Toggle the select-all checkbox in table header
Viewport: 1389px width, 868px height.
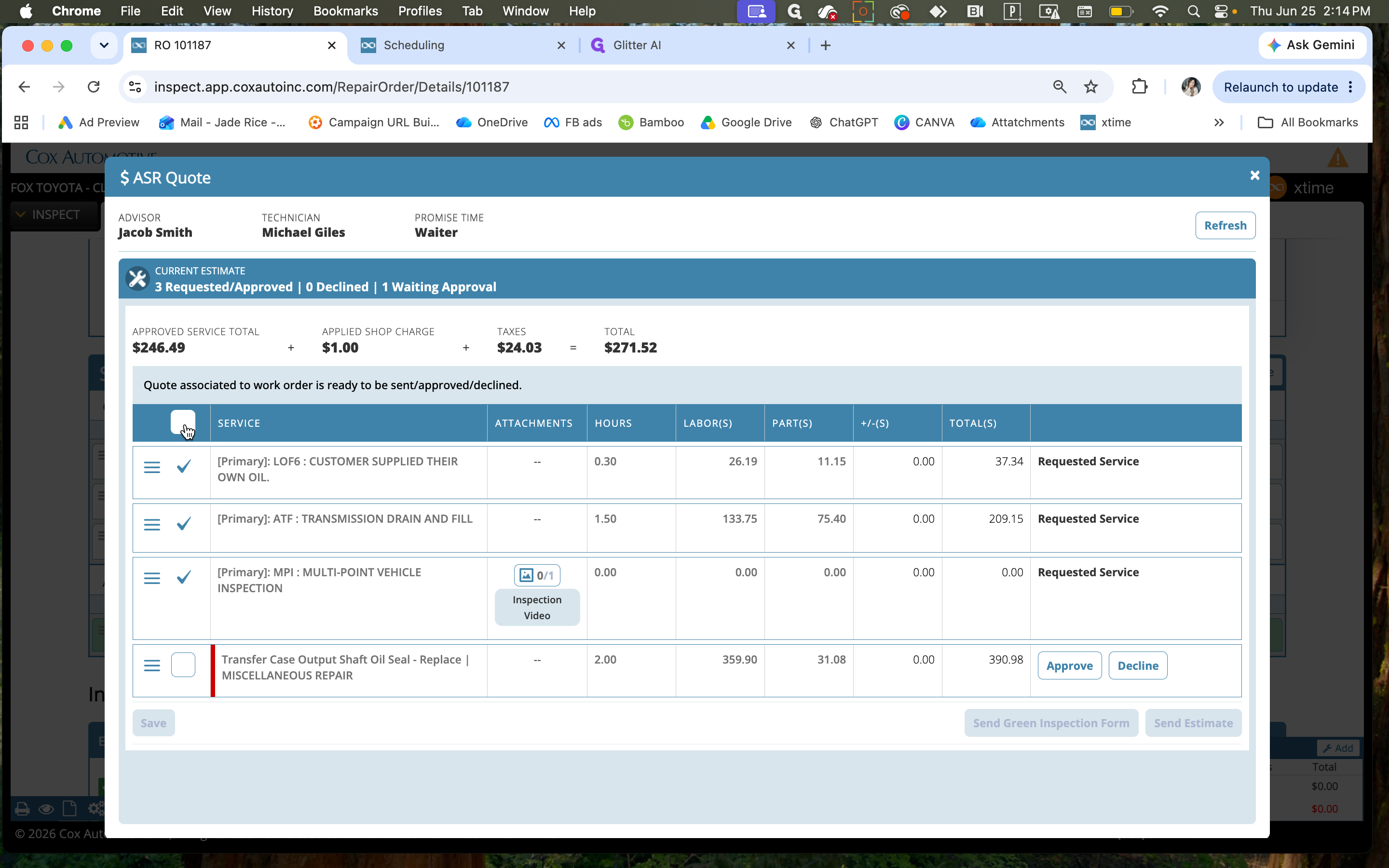point(183,422)
